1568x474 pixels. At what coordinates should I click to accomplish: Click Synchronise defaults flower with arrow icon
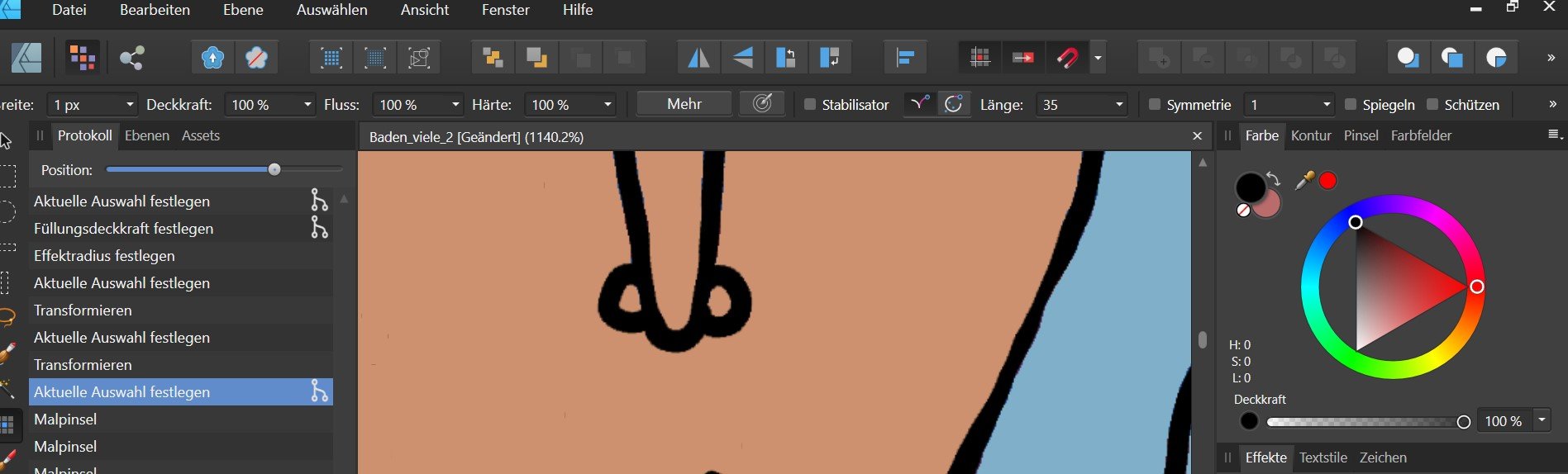(212, 58)
